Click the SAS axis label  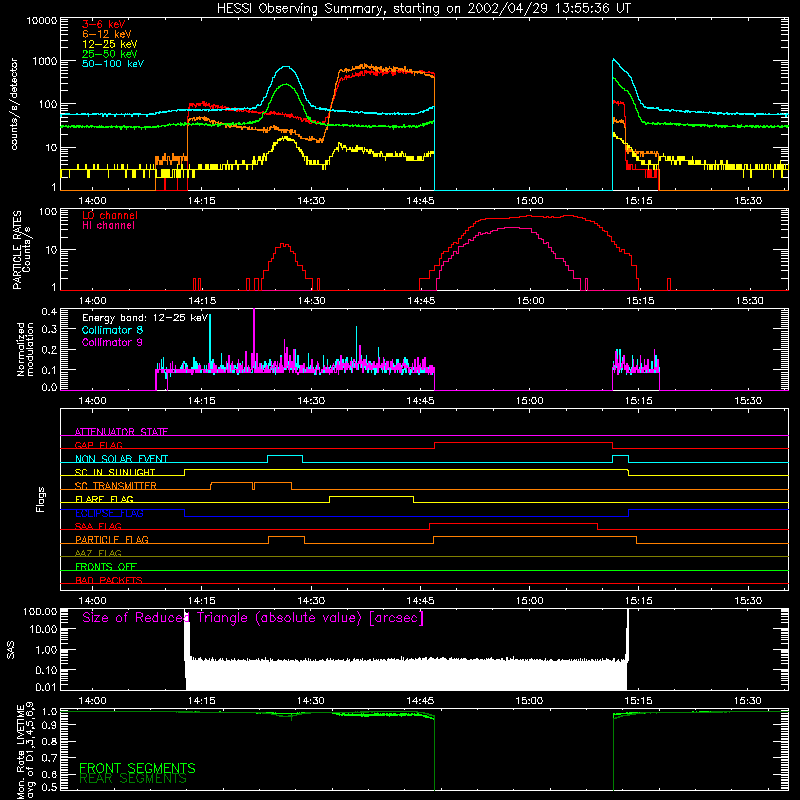tap(11, 650)
